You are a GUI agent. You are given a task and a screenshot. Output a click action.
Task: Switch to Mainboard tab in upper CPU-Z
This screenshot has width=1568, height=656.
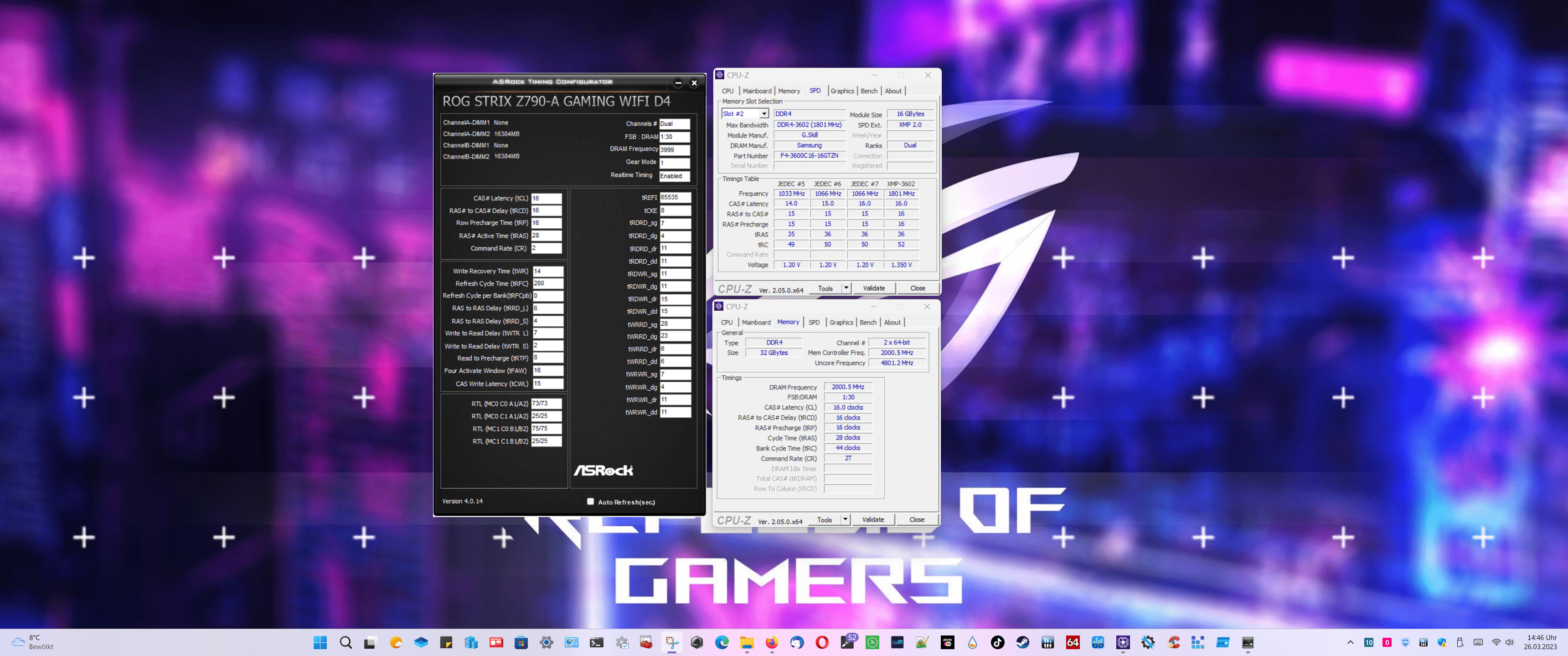click(x=757, y=91)
